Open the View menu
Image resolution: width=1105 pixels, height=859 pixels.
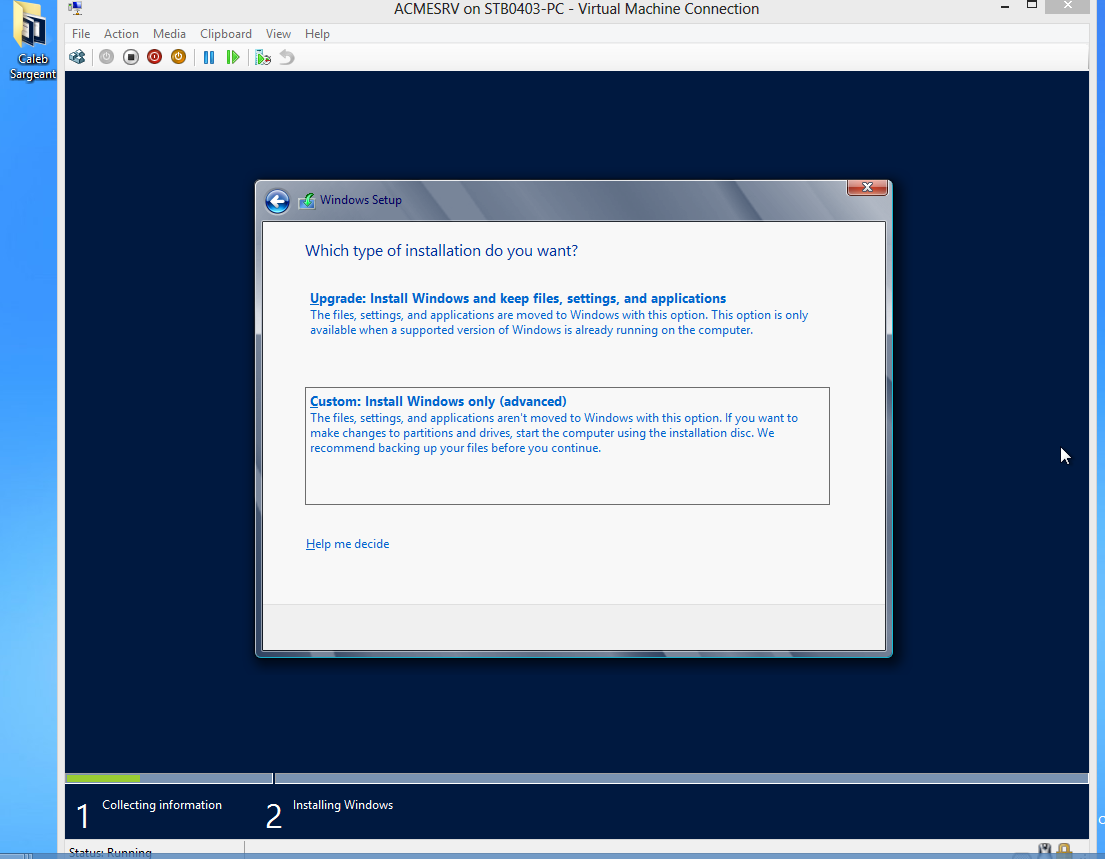click(x=278, y=34)
